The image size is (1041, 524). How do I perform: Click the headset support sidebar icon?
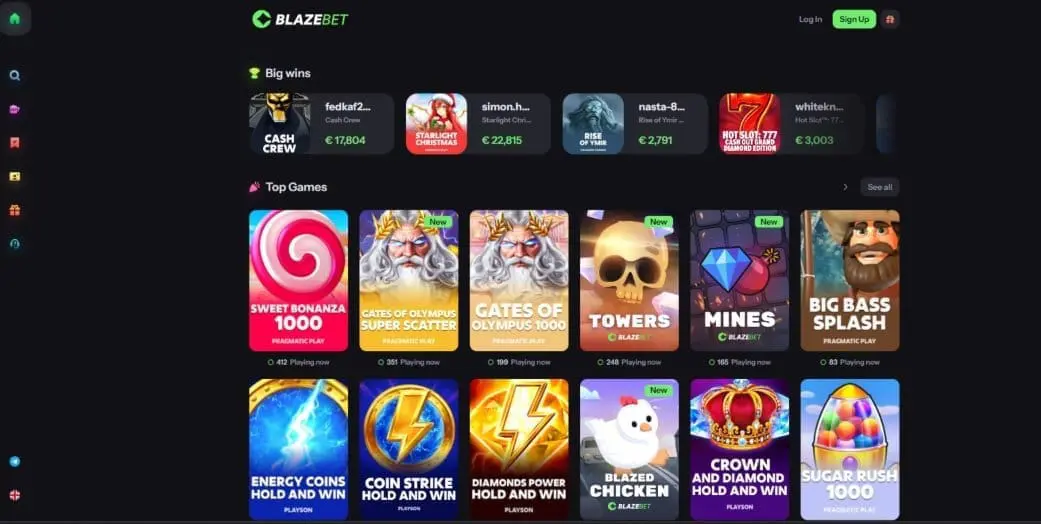click(x=15, y=244)
